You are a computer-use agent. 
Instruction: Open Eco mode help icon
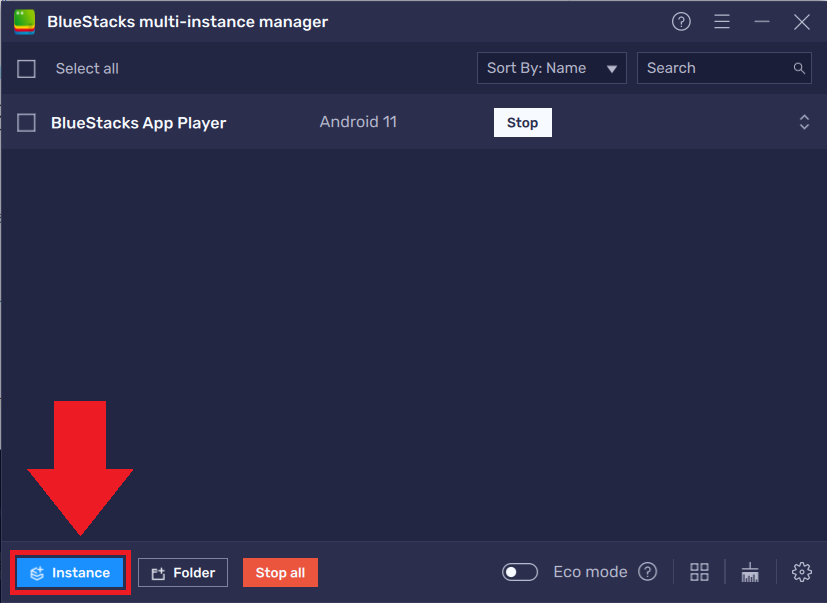click(647, 571)
